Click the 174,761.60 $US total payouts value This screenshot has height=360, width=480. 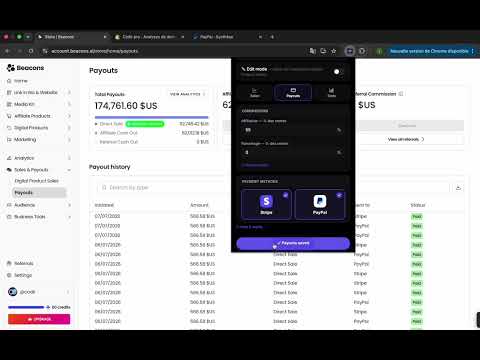pyautogui.click(x=126, y=106)
